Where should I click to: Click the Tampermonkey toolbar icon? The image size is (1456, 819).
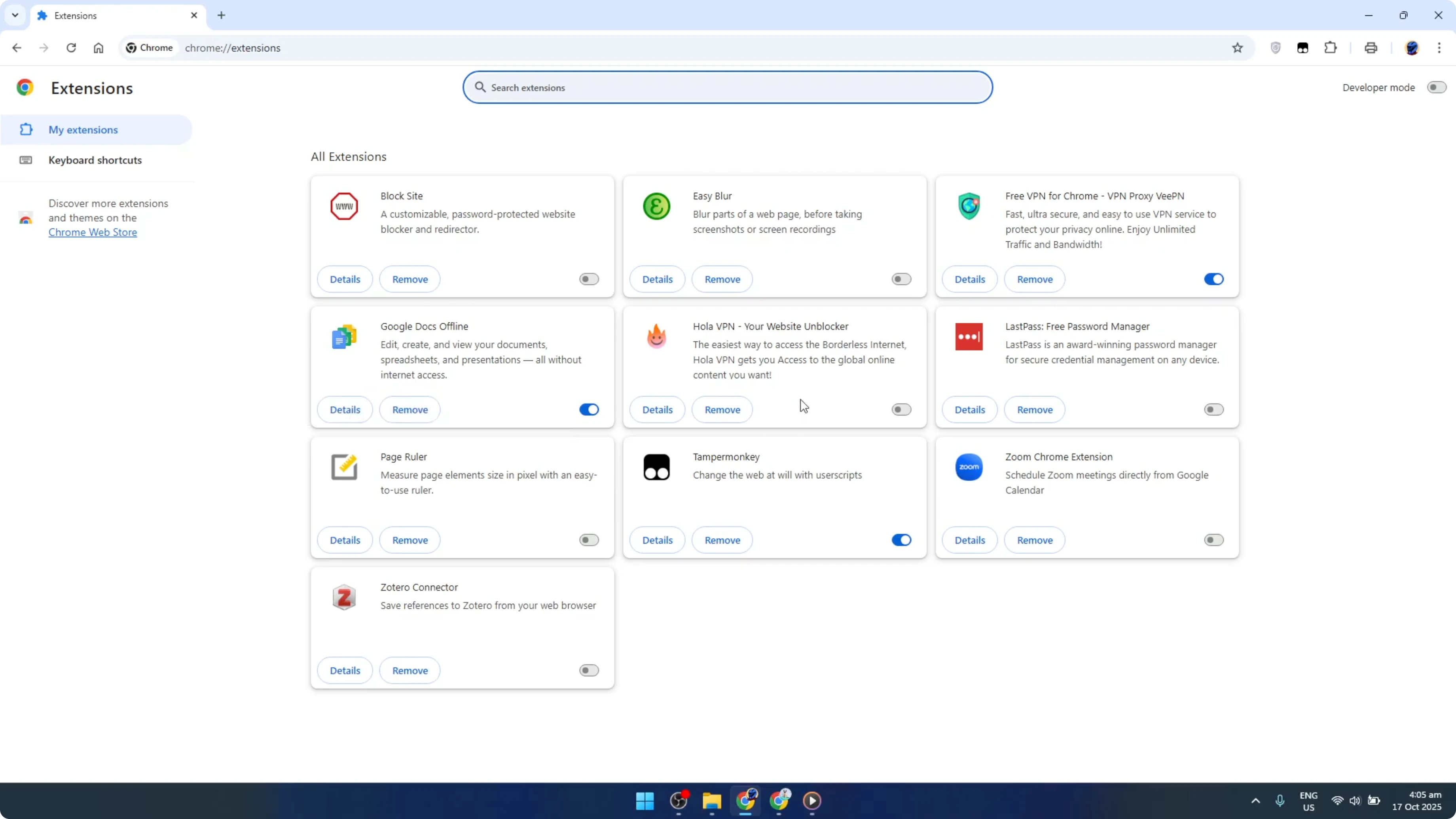pos(1303,48)
